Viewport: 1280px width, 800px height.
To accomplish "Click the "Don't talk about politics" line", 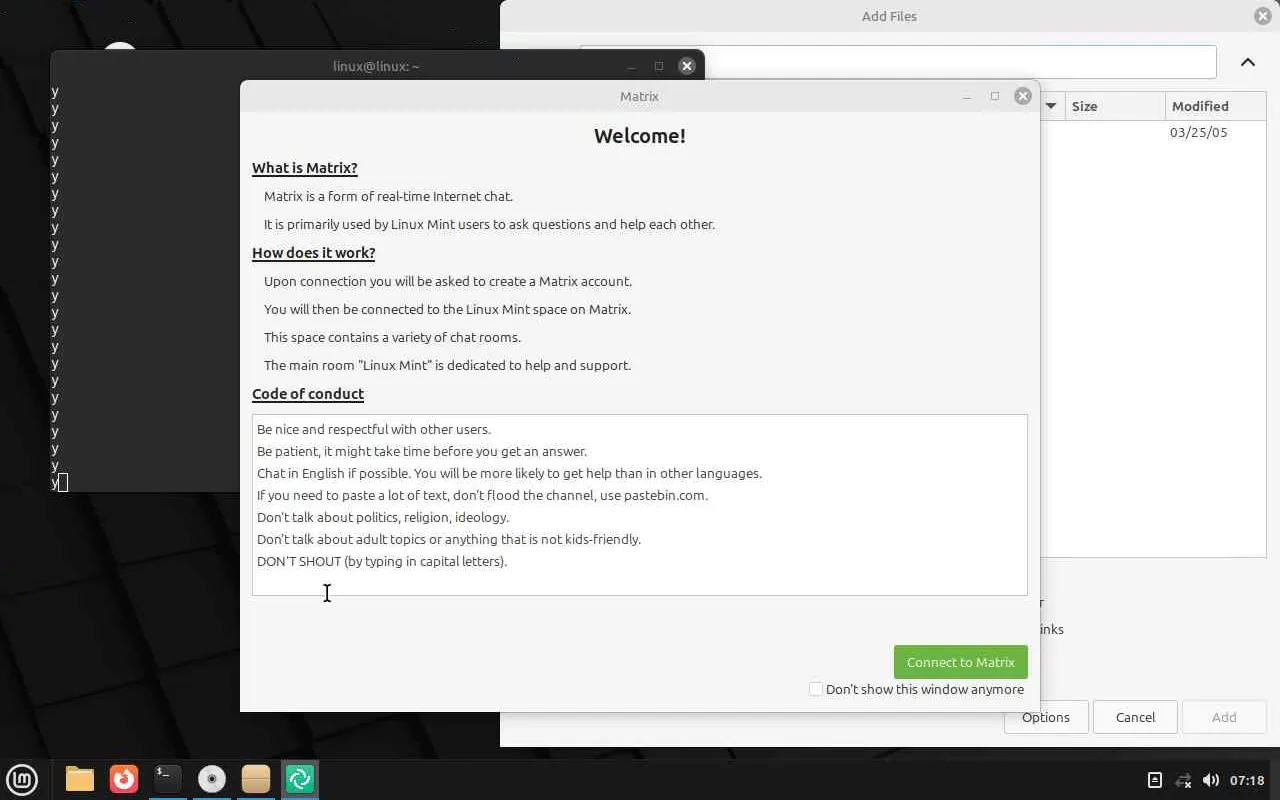I will point(383,517).
